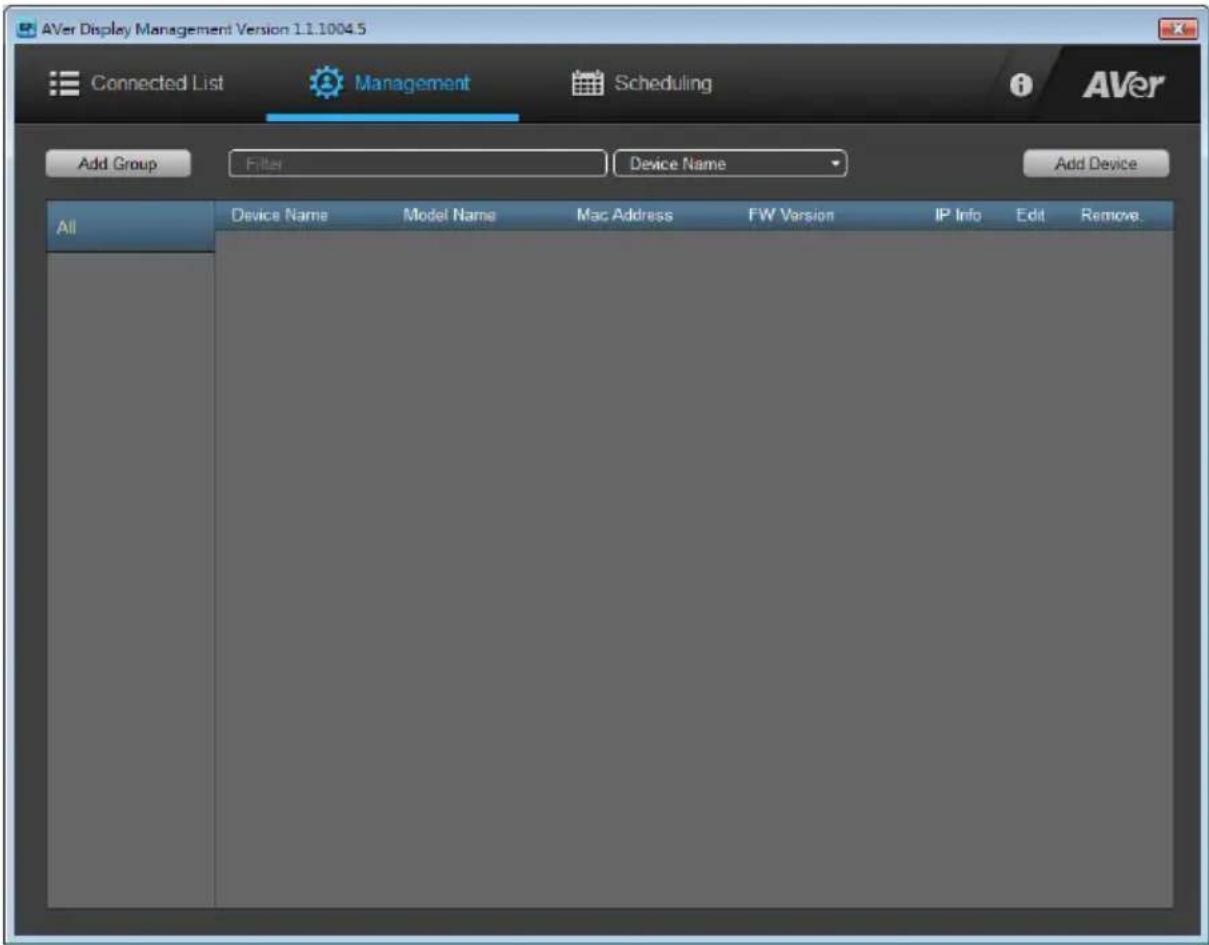Sort by Model Name column header
This screenshot has width=1209, height=945.
(x=449, y=215)
